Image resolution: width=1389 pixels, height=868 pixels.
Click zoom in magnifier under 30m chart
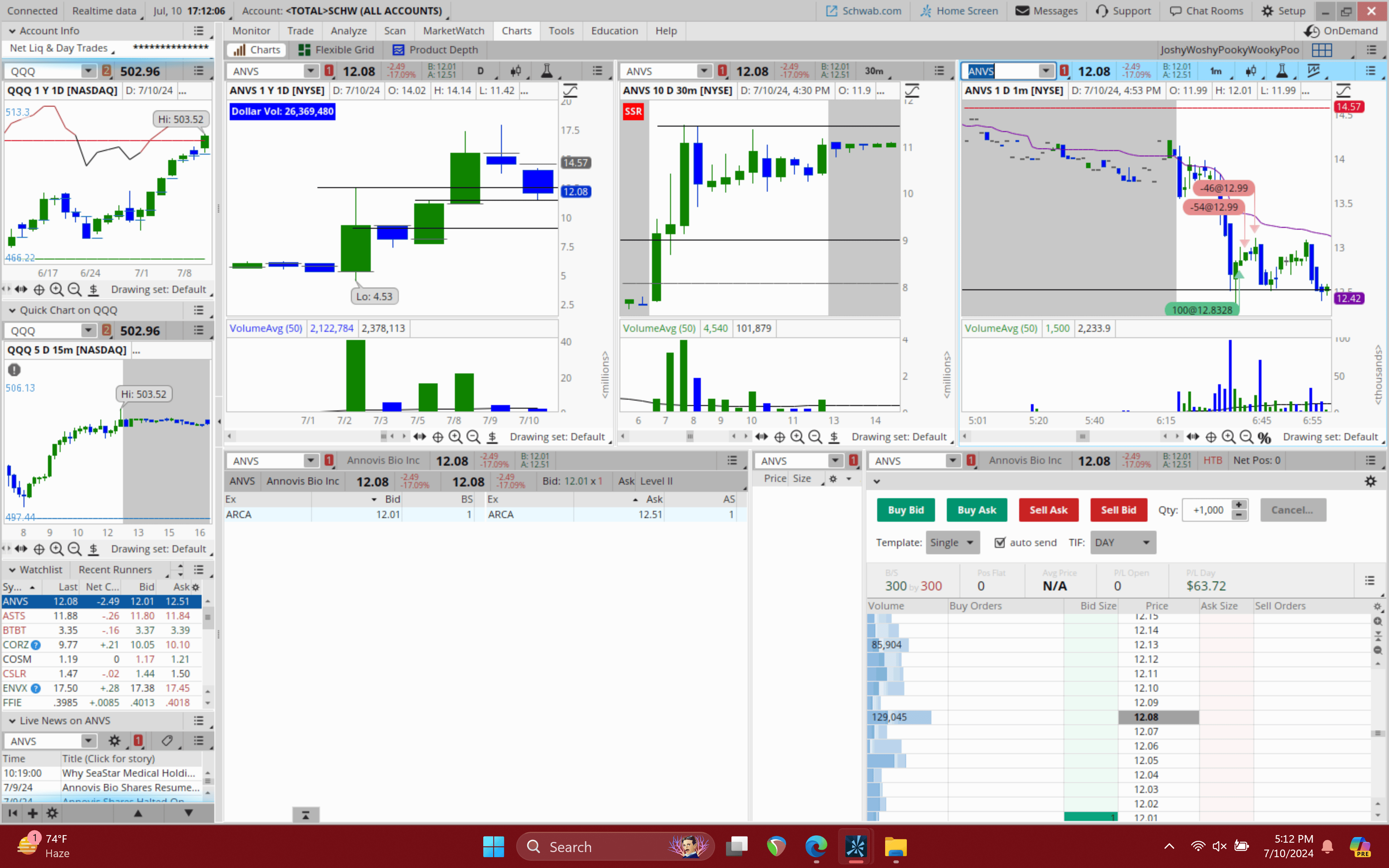tap(797, 437)
